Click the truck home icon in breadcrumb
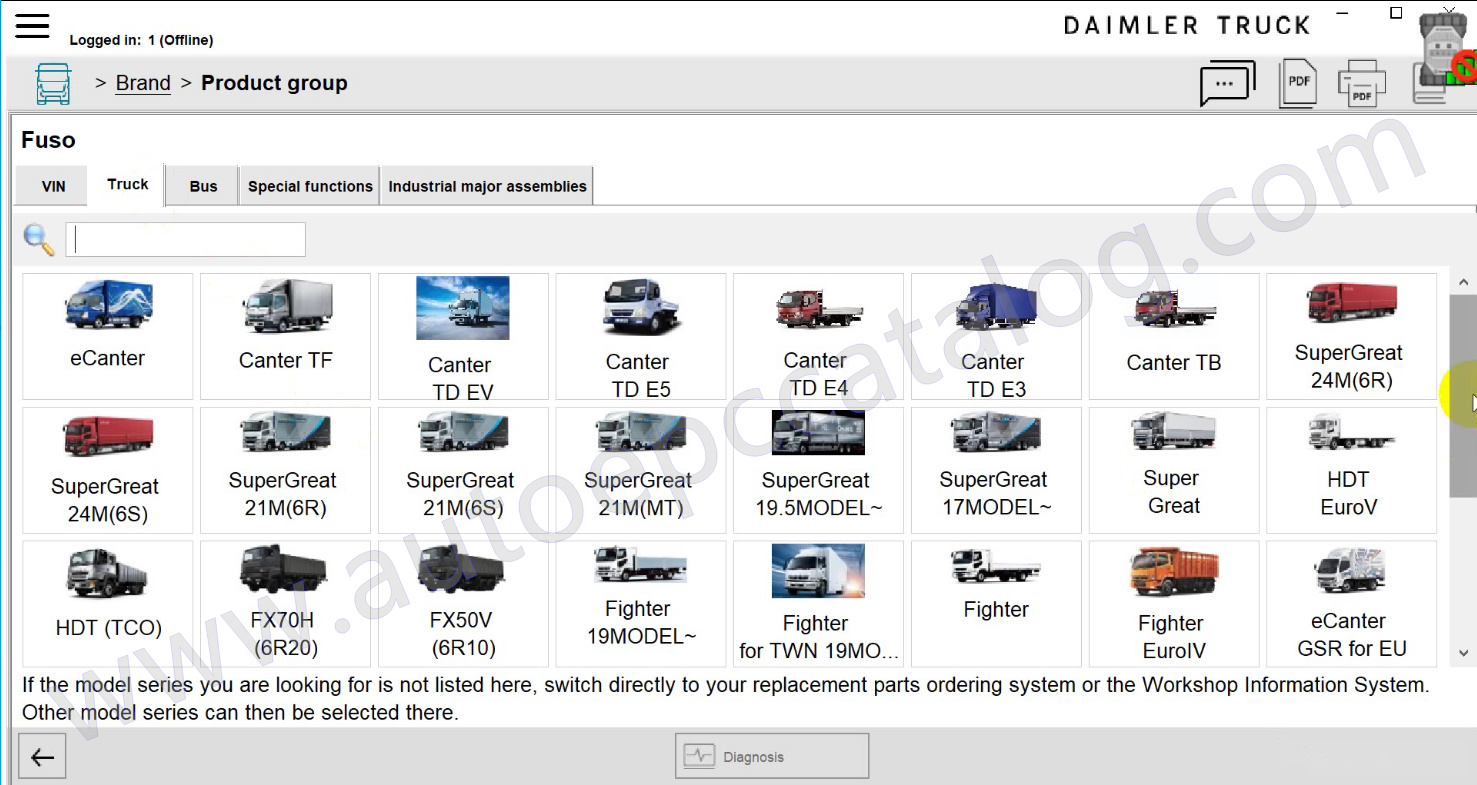The height and width of the screenshot is (785, 1477). click(53, 84)
